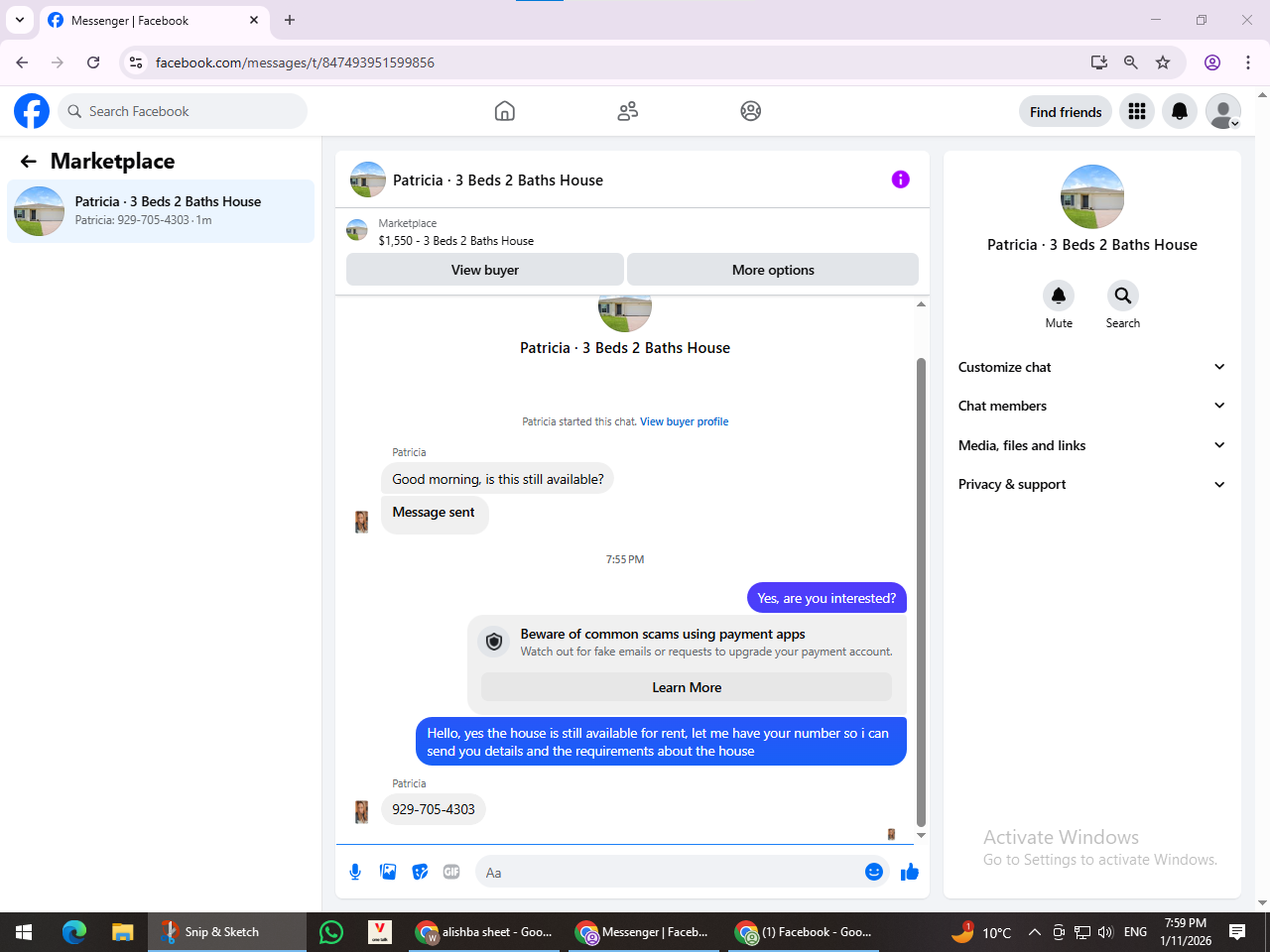This screenshot has height=952, width=1270.
Task: Reload the page with the browser refresh button
Action: [93, 62]
